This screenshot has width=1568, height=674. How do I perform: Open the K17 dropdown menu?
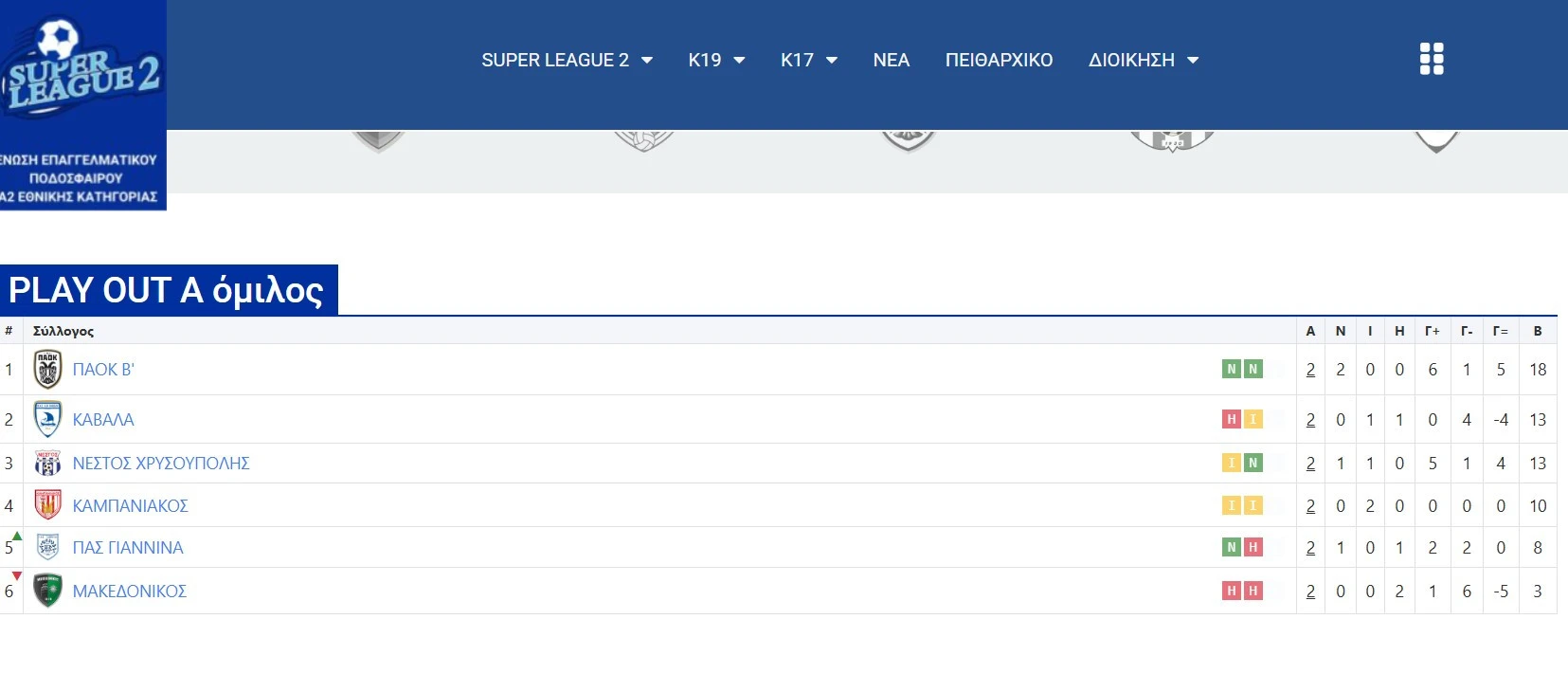pyautogui.click(x=808, y=60)
